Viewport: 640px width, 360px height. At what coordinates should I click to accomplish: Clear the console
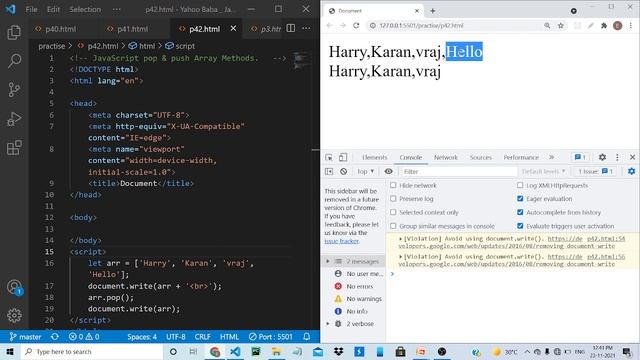(x=344, y=171)
